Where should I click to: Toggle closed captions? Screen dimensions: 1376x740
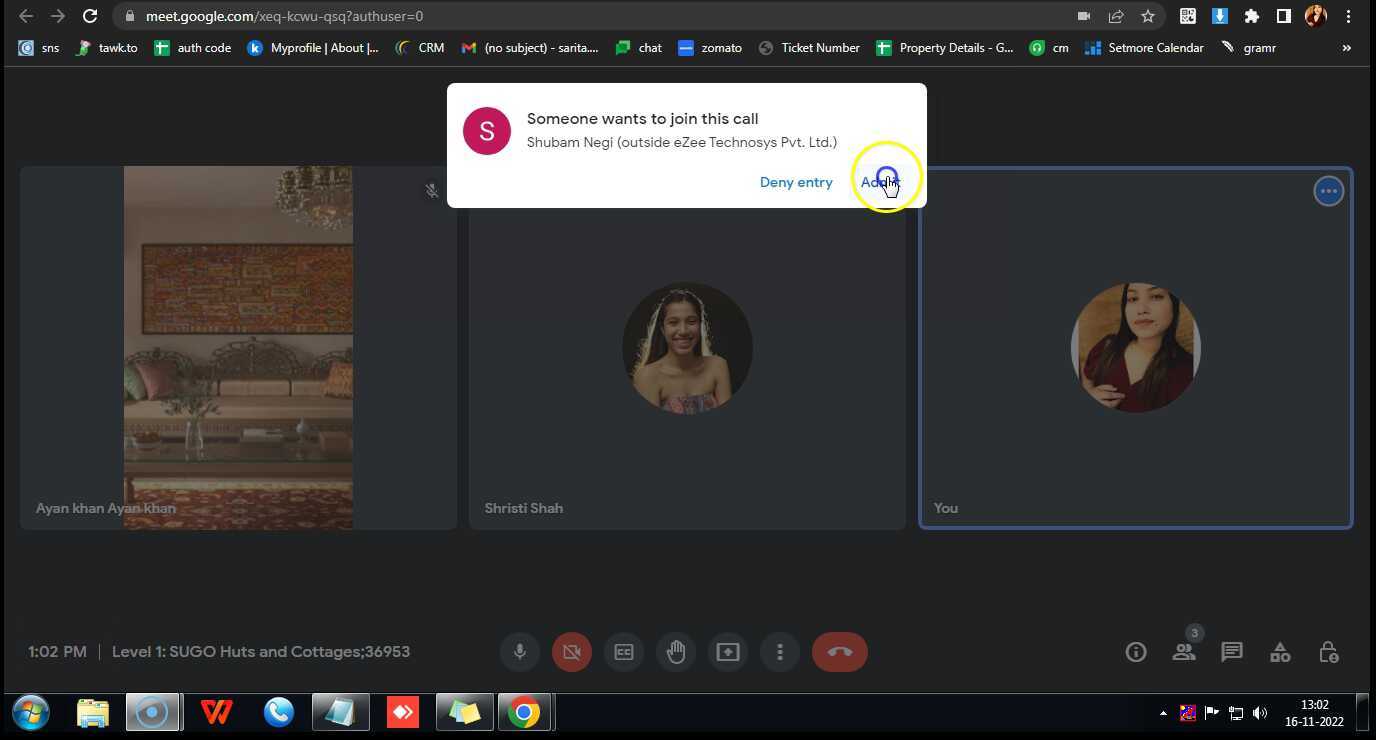pos(624,652)
